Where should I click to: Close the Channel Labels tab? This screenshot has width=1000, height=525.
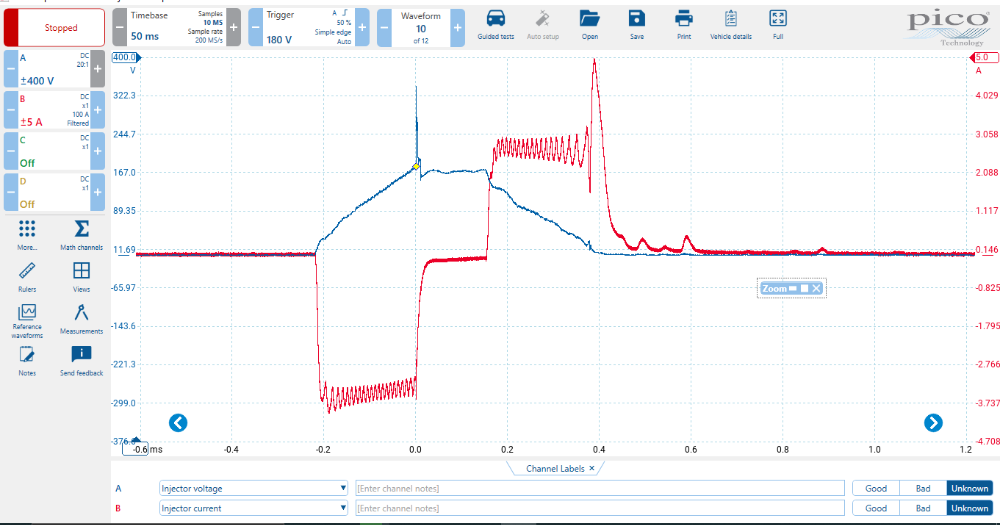point(591,468)
